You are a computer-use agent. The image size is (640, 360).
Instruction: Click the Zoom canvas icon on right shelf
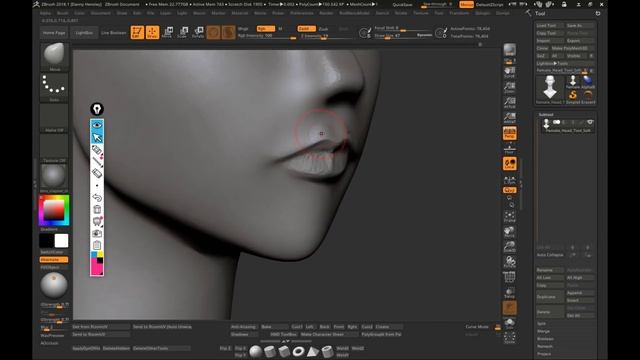(509, 87)
